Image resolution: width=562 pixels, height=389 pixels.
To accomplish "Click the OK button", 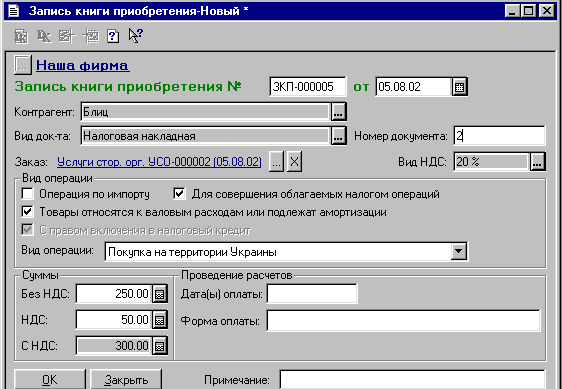I will coord(49,380).
